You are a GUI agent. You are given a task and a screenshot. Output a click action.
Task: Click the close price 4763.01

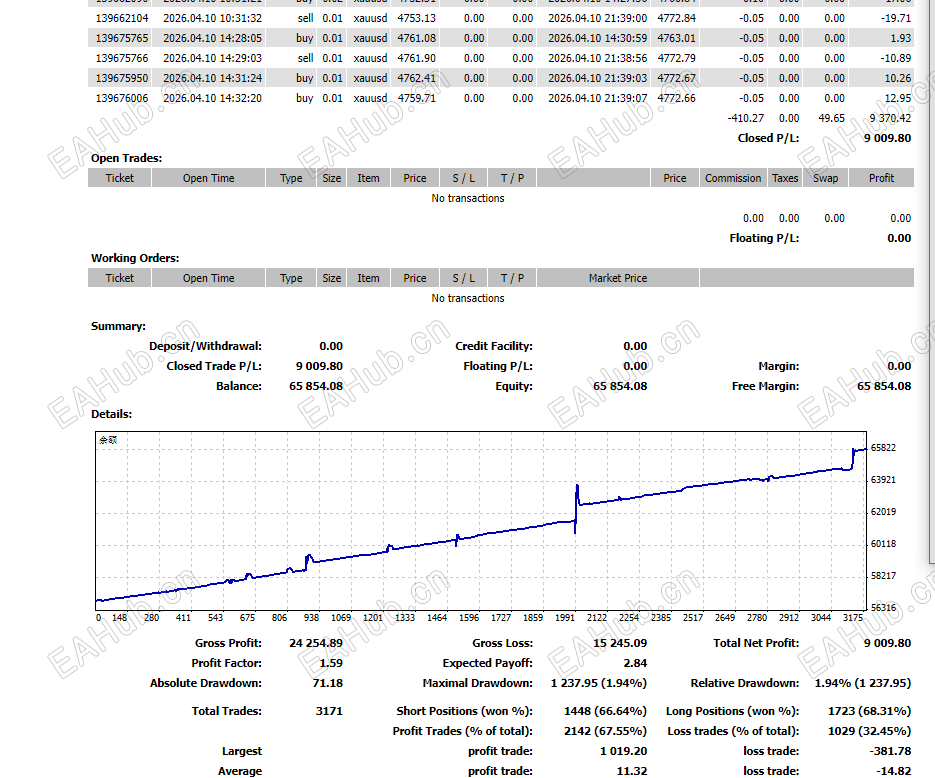tap(676, 38)
